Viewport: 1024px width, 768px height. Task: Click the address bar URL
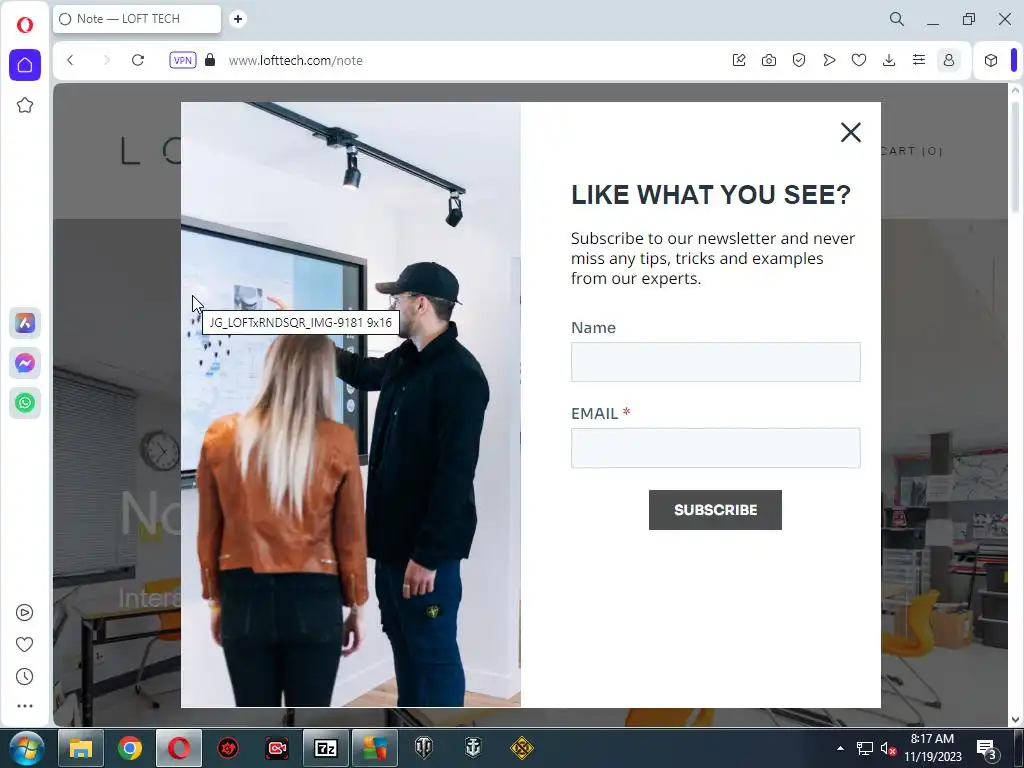click(295, 60)
